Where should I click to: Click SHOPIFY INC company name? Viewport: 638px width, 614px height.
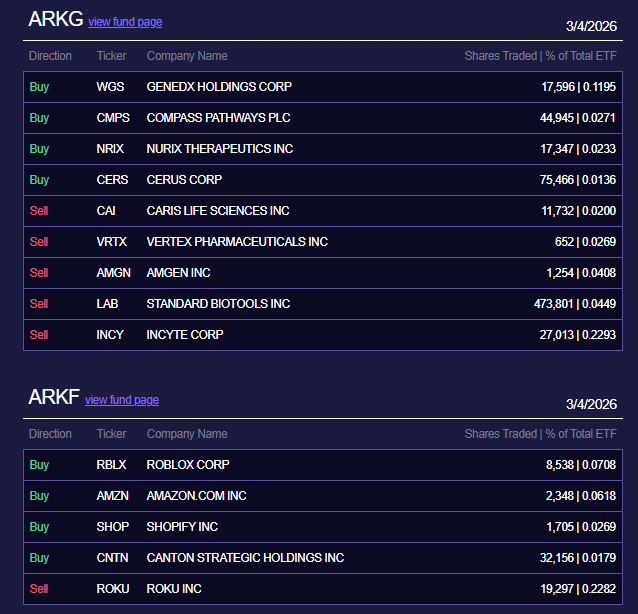[x=182, y=527]
